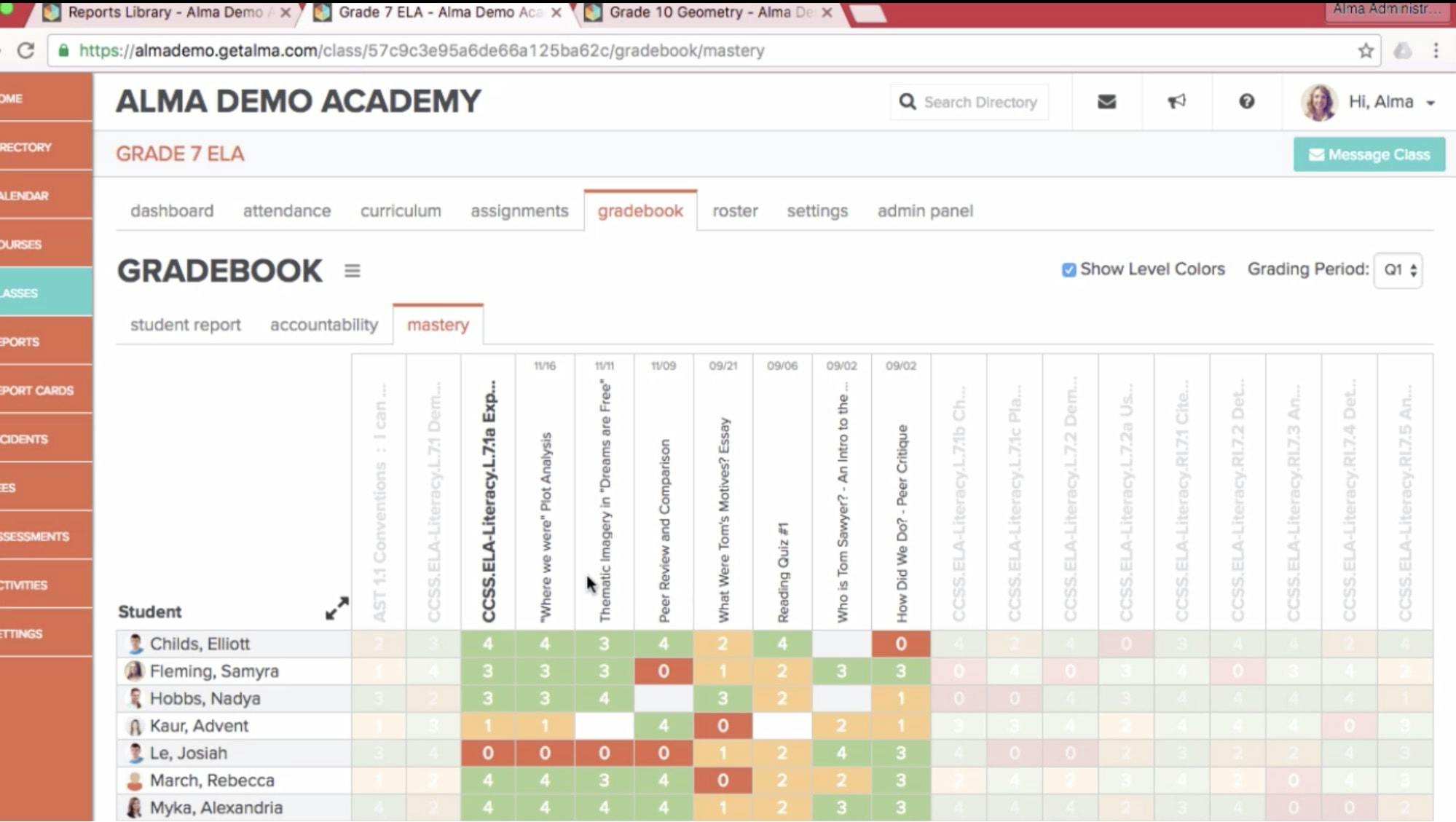Bookmark the page with the star icon
The height and width of the screenshot is (822, 1456).
click(1366, 51)
